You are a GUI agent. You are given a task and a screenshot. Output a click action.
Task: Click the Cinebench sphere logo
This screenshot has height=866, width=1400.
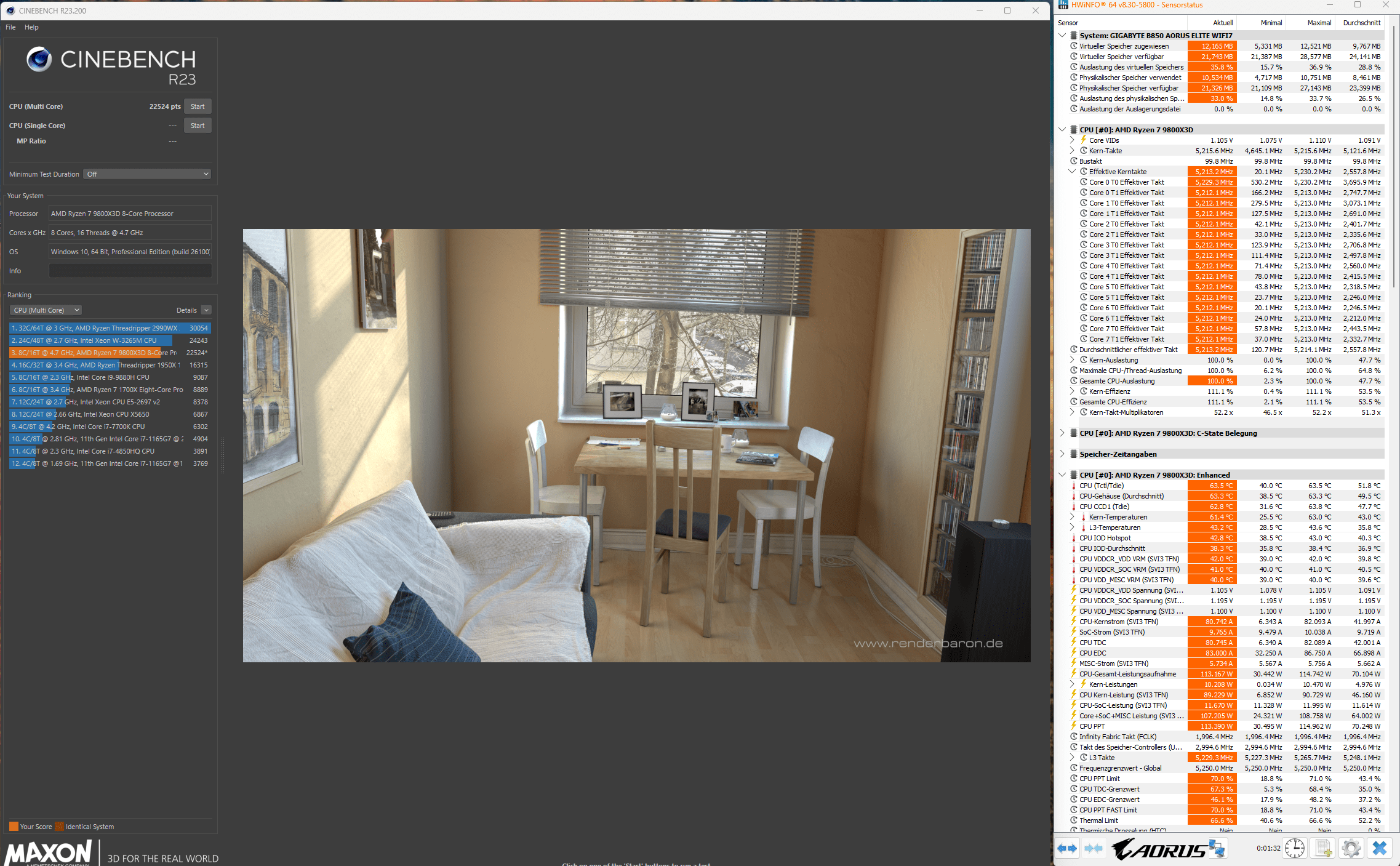coord(39,60)
